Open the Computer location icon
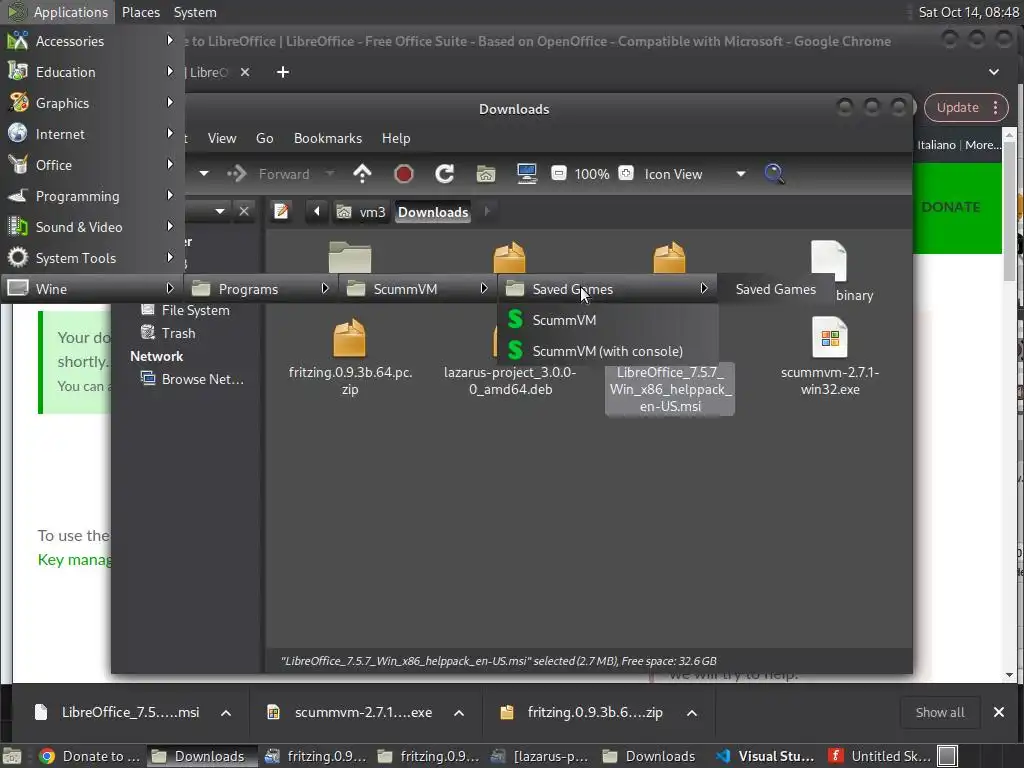Viewport: 1024px width, 768px height. click(x=526, y=174)
